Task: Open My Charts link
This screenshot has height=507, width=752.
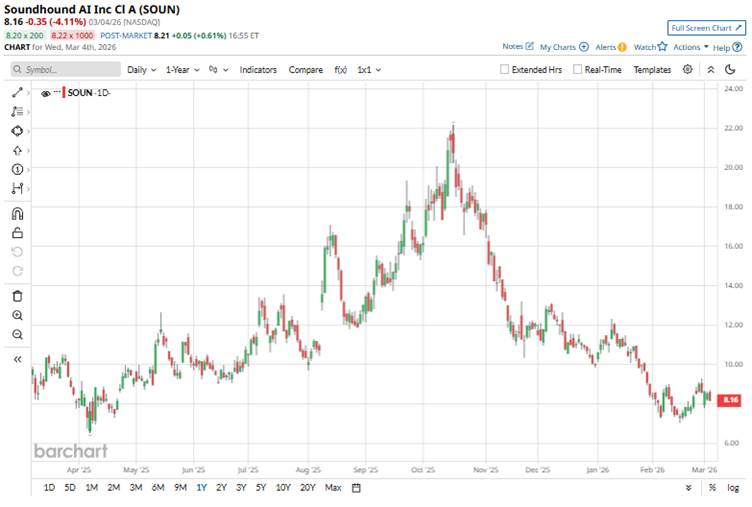Action: [x=564, y=47]
